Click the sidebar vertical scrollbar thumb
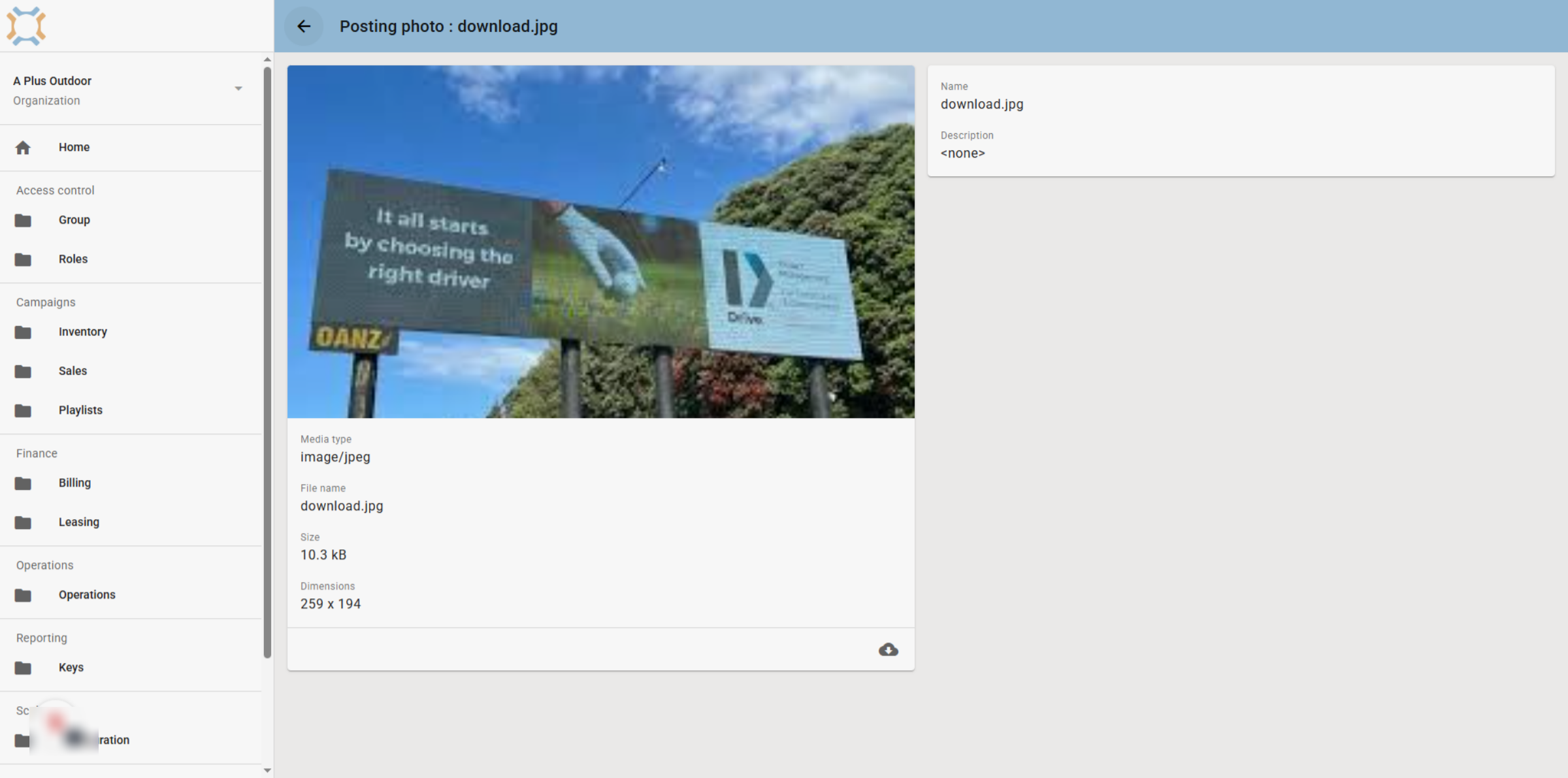1568x778 pixels. pyautogui.click(x=267, y=363)
